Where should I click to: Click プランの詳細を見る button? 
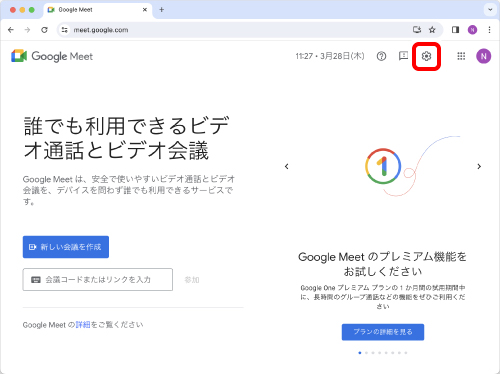[383, 332]
